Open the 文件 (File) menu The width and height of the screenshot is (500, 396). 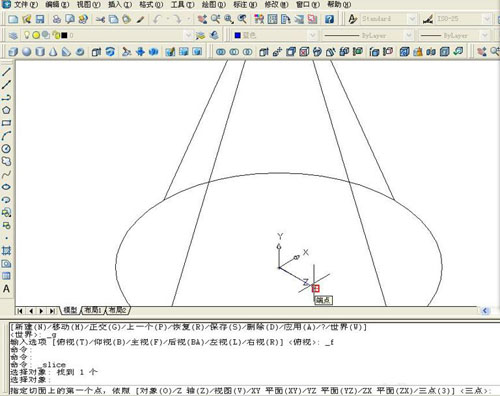click(x=25, y=5)
